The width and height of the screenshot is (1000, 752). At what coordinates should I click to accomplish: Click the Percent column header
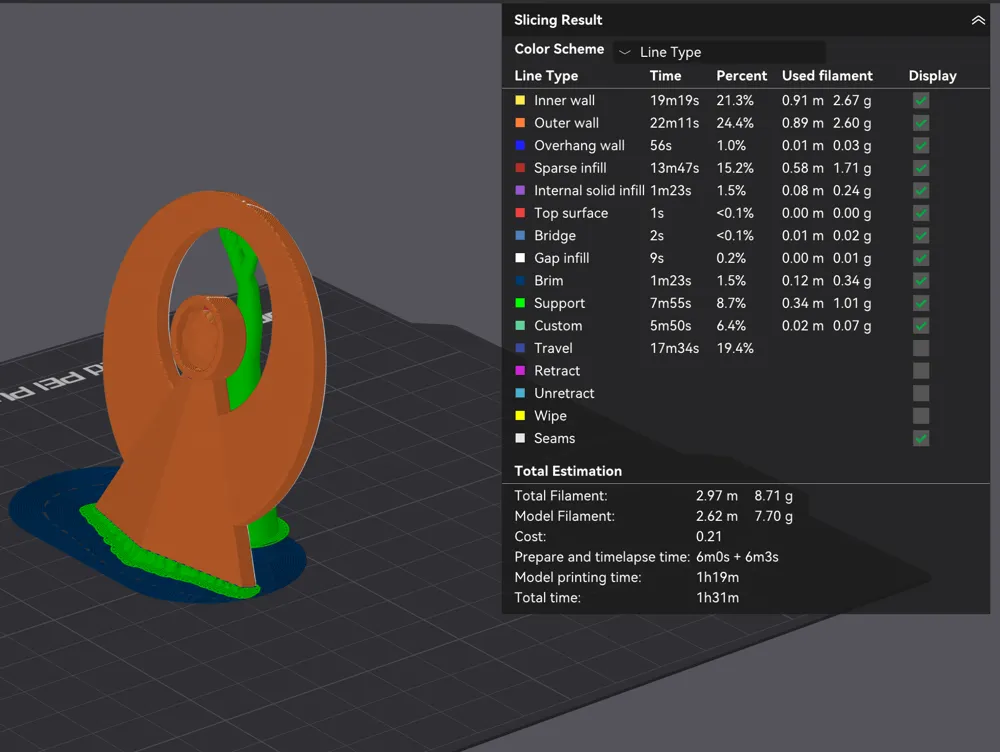pyautogui.click(x=741, y=76)
